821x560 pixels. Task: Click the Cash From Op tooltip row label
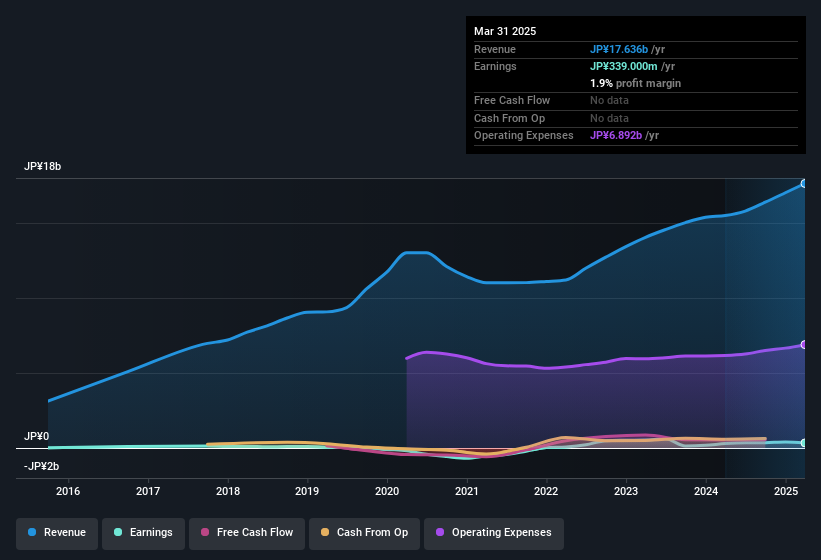[509, 118]
